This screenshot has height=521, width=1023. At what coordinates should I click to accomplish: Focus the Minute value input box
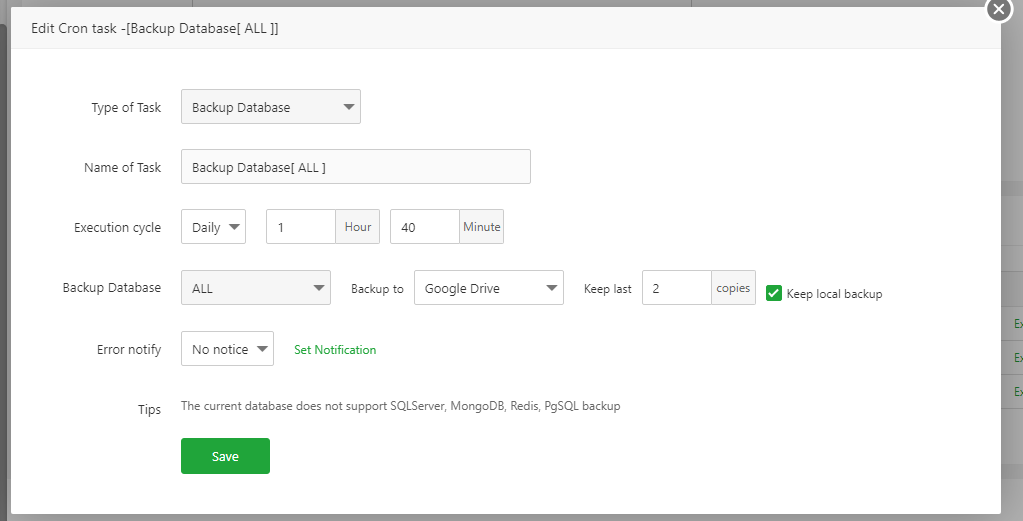click(x=424, y=227)
